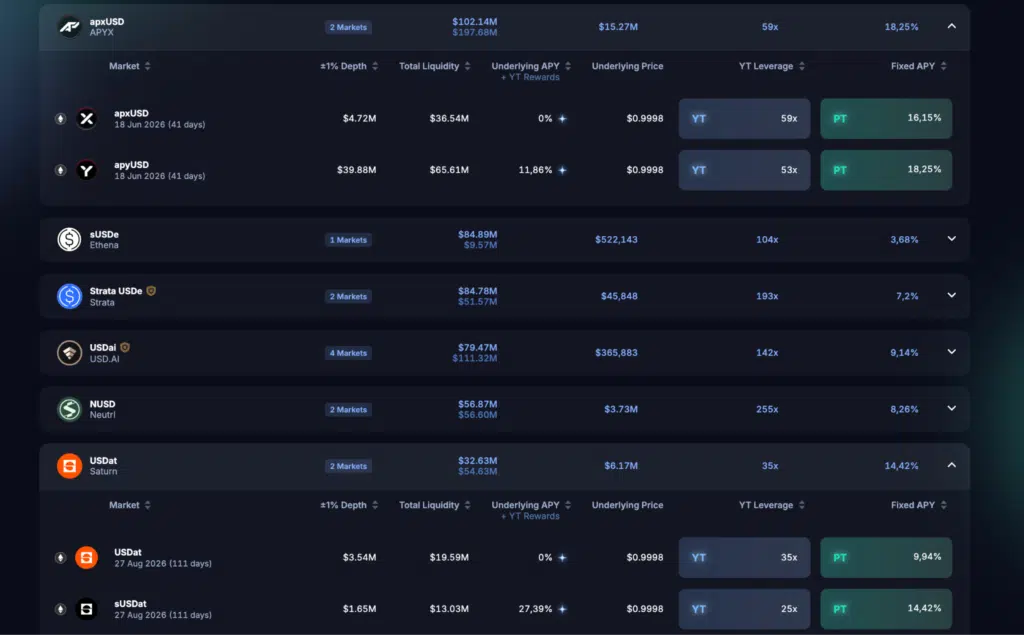Click the 2 Markets badge on NUSD row
The width and height of the screenshot is (1024, 635).
(348, 410)
